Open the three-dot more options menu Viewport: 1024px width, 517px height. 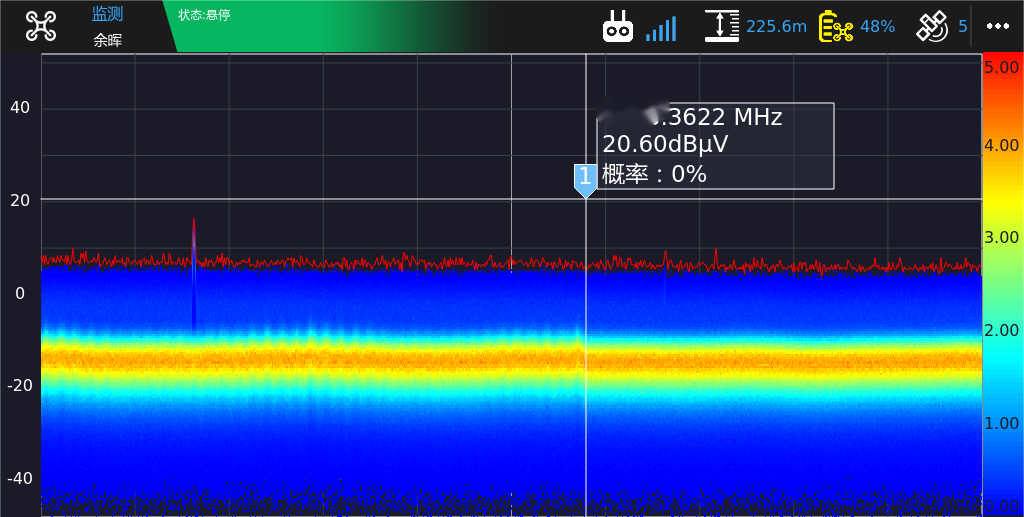[997, 26]
